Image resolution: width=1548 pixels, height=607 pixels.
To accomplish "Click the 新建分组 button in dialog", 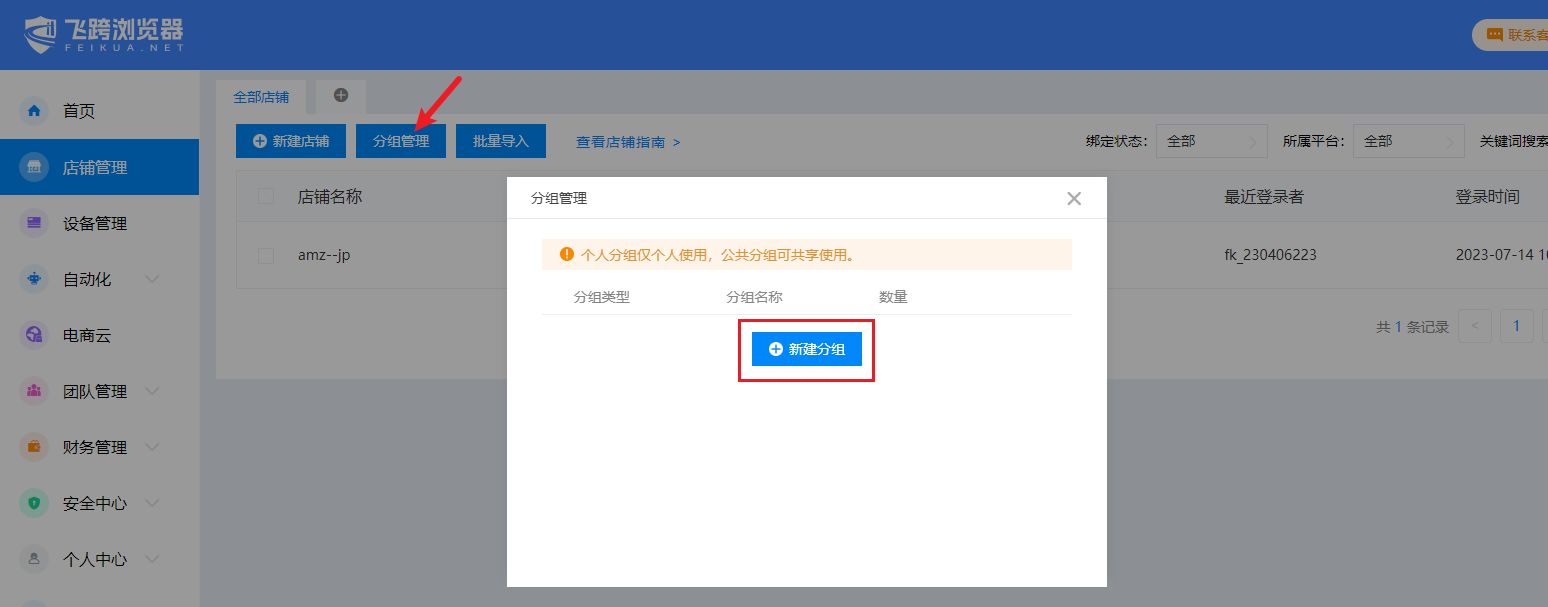I will point(806,349).
